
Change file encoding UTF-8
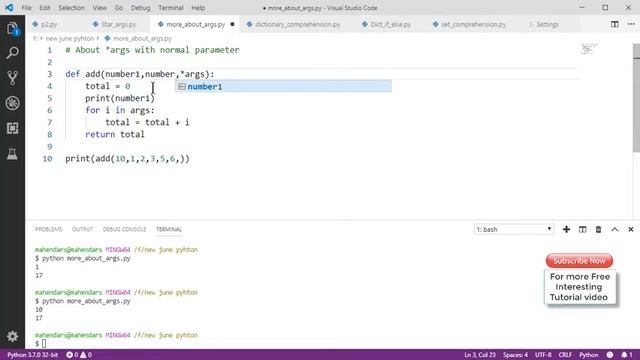coord(543,355)
